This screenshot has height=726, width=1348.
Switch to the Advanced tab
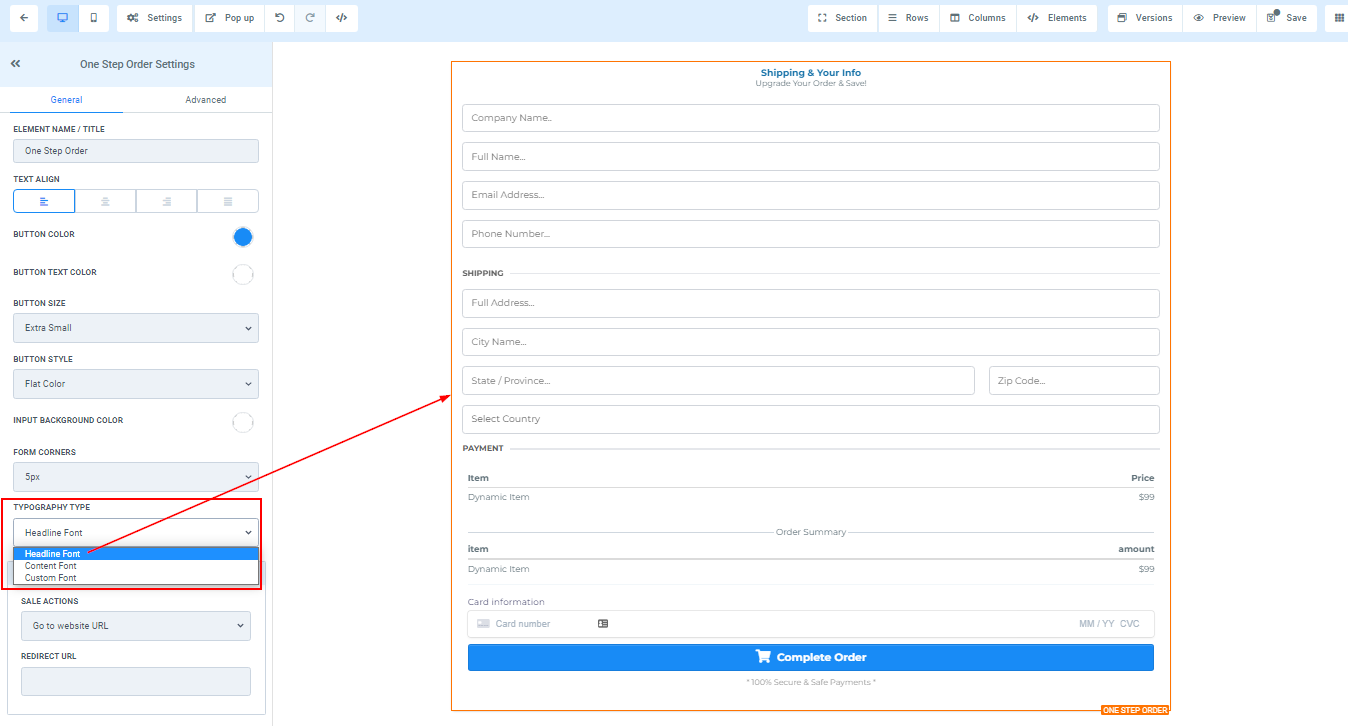205,100
